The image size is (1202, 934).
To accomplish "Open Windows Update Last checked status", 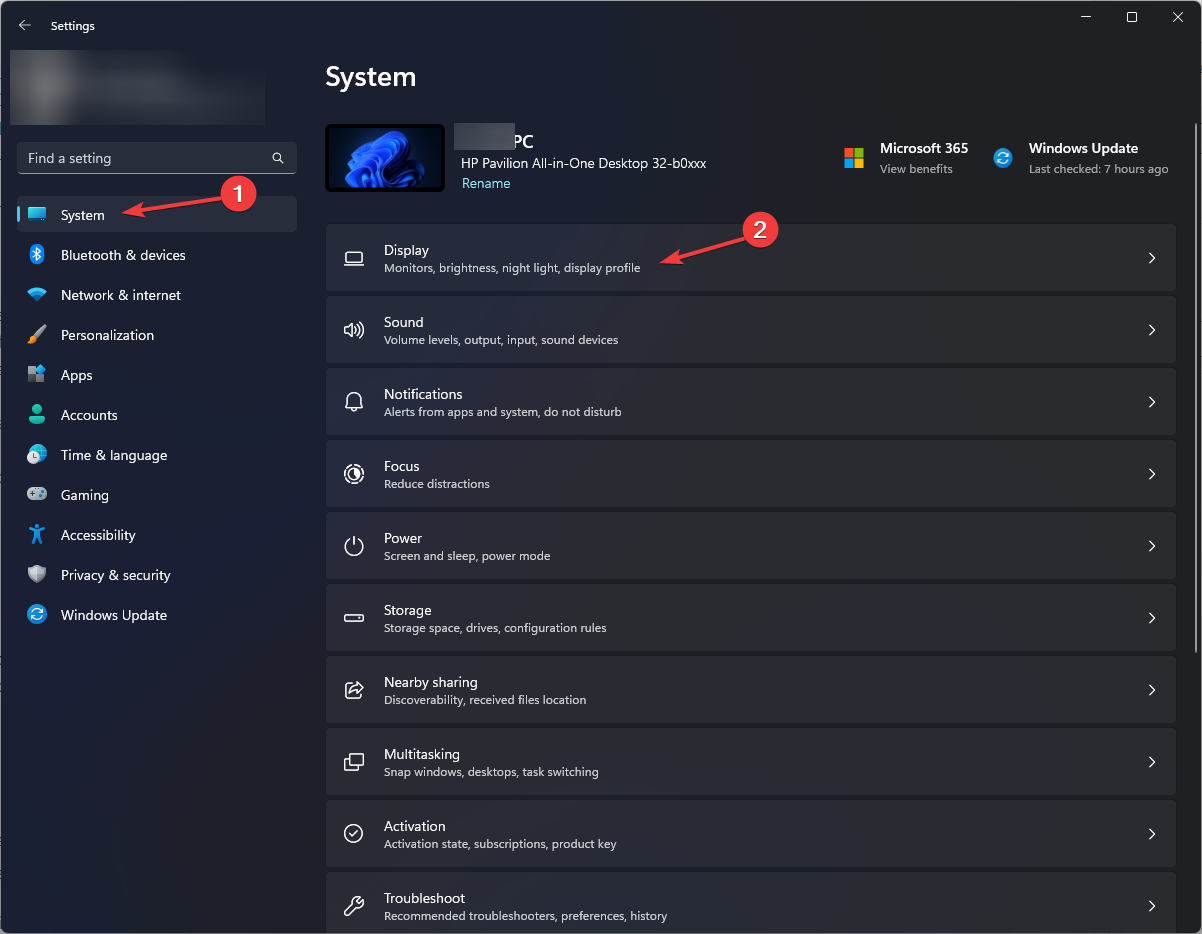I will (1098, 169).
